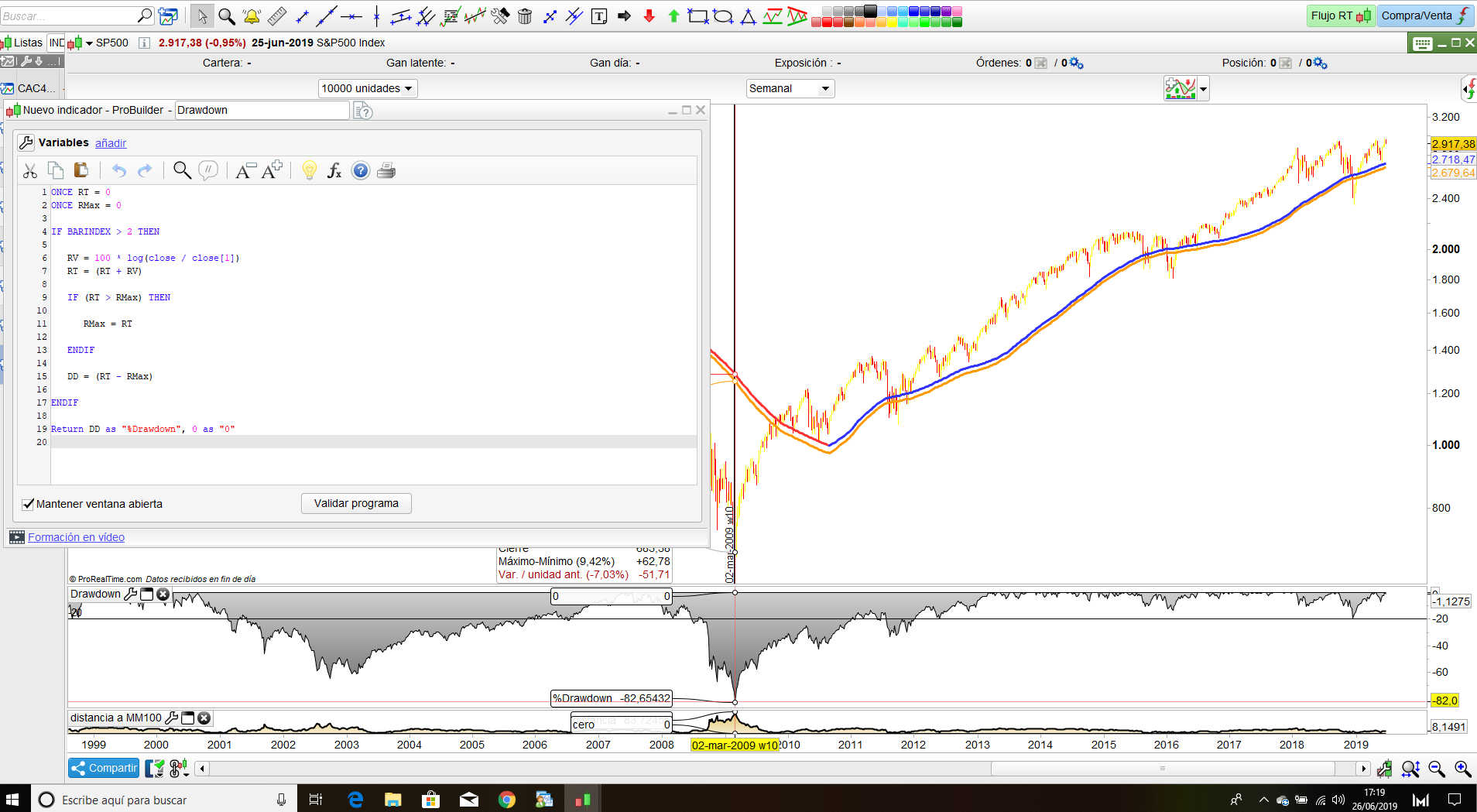Toggle the Compra/Venta trading mode
This screenshot has width=1477, height=812.
(x=1424, y=15)
